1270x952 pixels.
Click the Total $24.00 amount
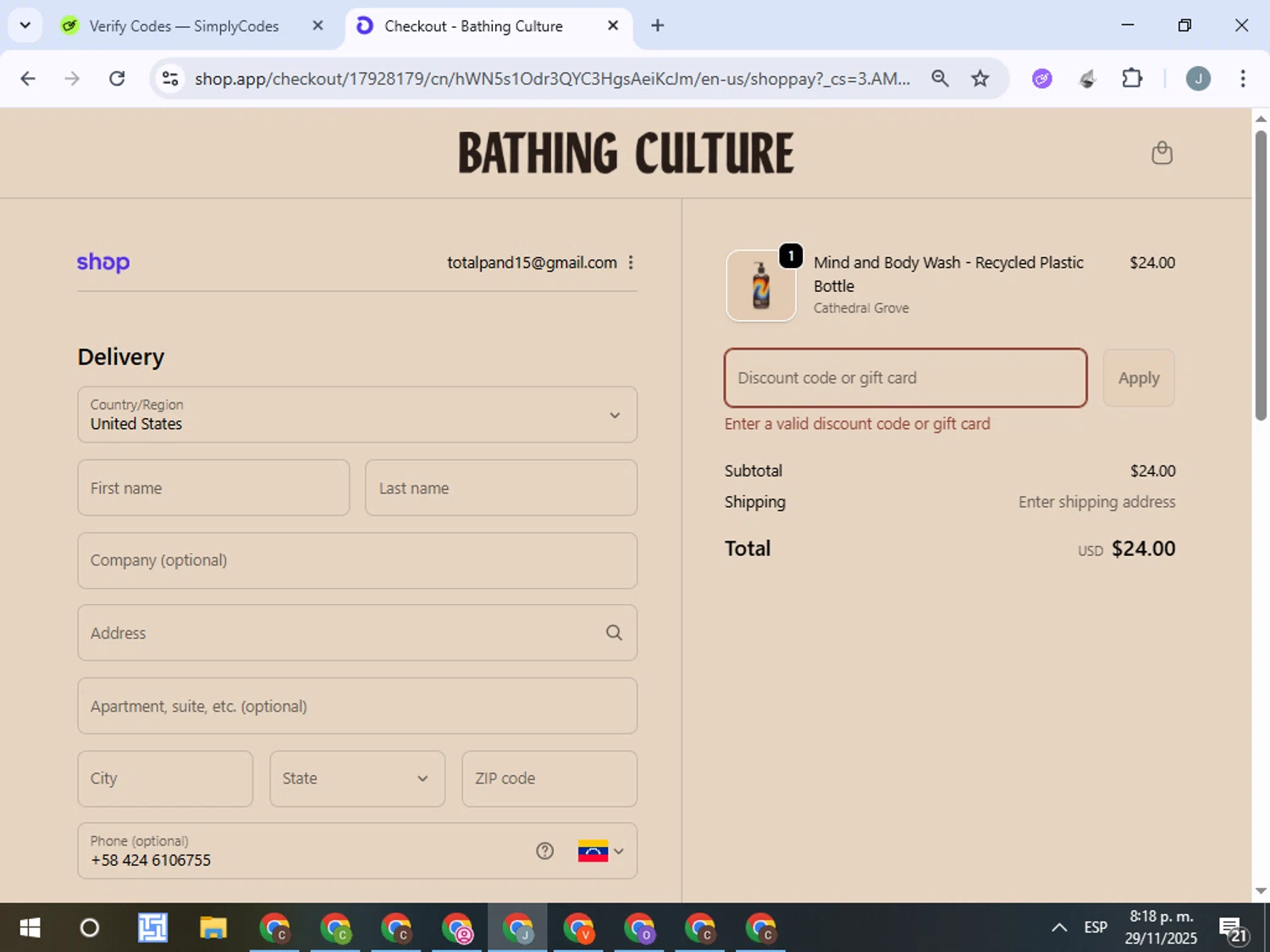pos(1143,548)
